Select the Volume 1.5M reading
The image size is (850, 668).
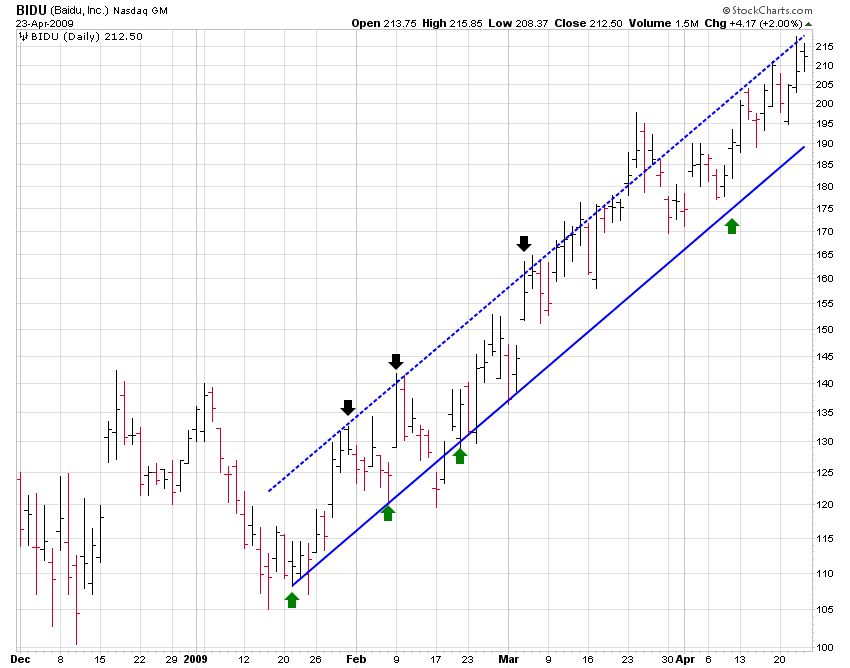[664, 23]
